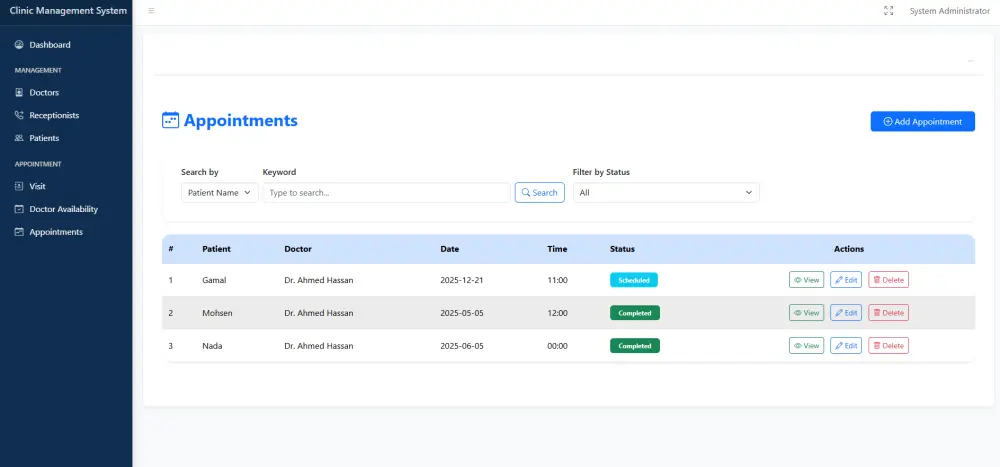The image size is (1000, 467).
Task: Expand the Search by Patient Name dropdown
Action: pos(219,193)
